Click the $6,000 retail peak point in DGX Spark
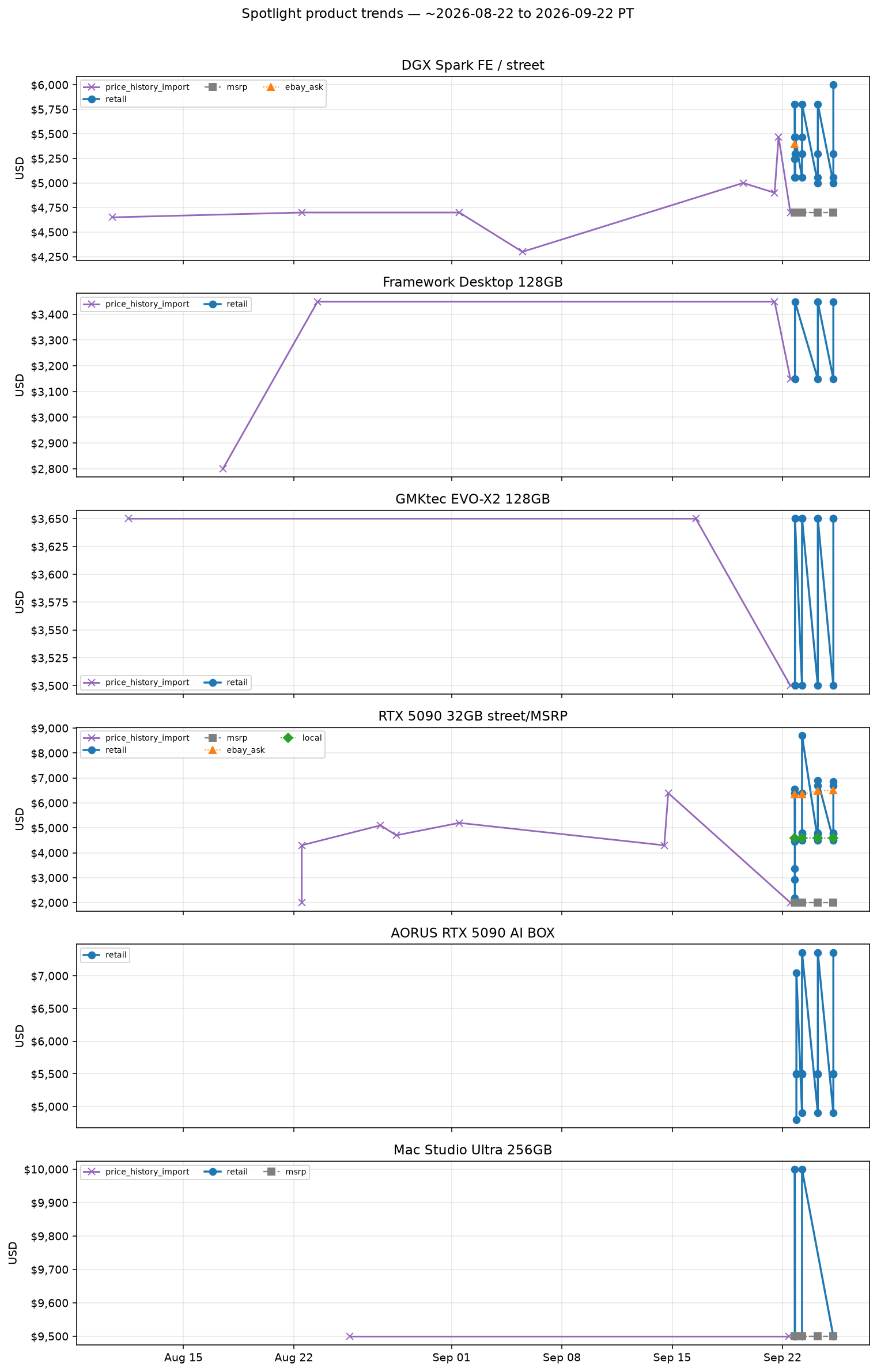The width and height of the screenshot is (877, 1372). coord(833,85)
